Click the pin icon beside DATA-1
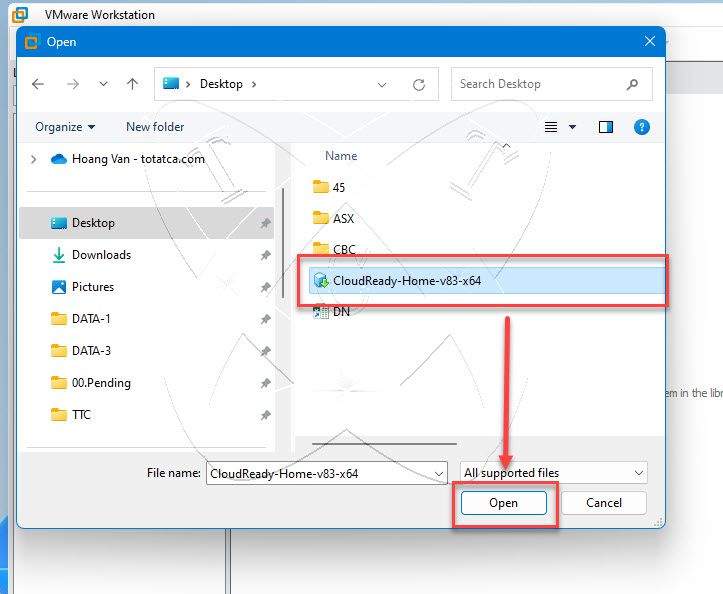Screen dimensions: 723x594 (x=265, y=319)
